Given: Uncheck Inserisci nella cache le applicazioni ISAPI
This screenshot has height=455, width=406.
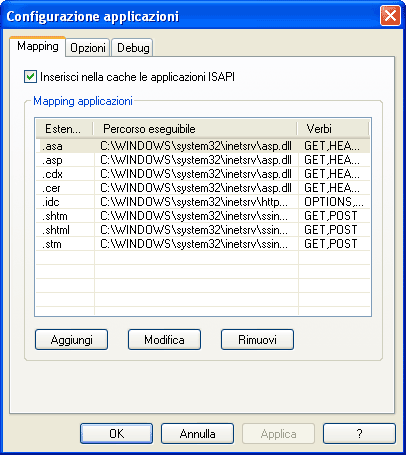Looking at the screenshot, I should [31, 77].
